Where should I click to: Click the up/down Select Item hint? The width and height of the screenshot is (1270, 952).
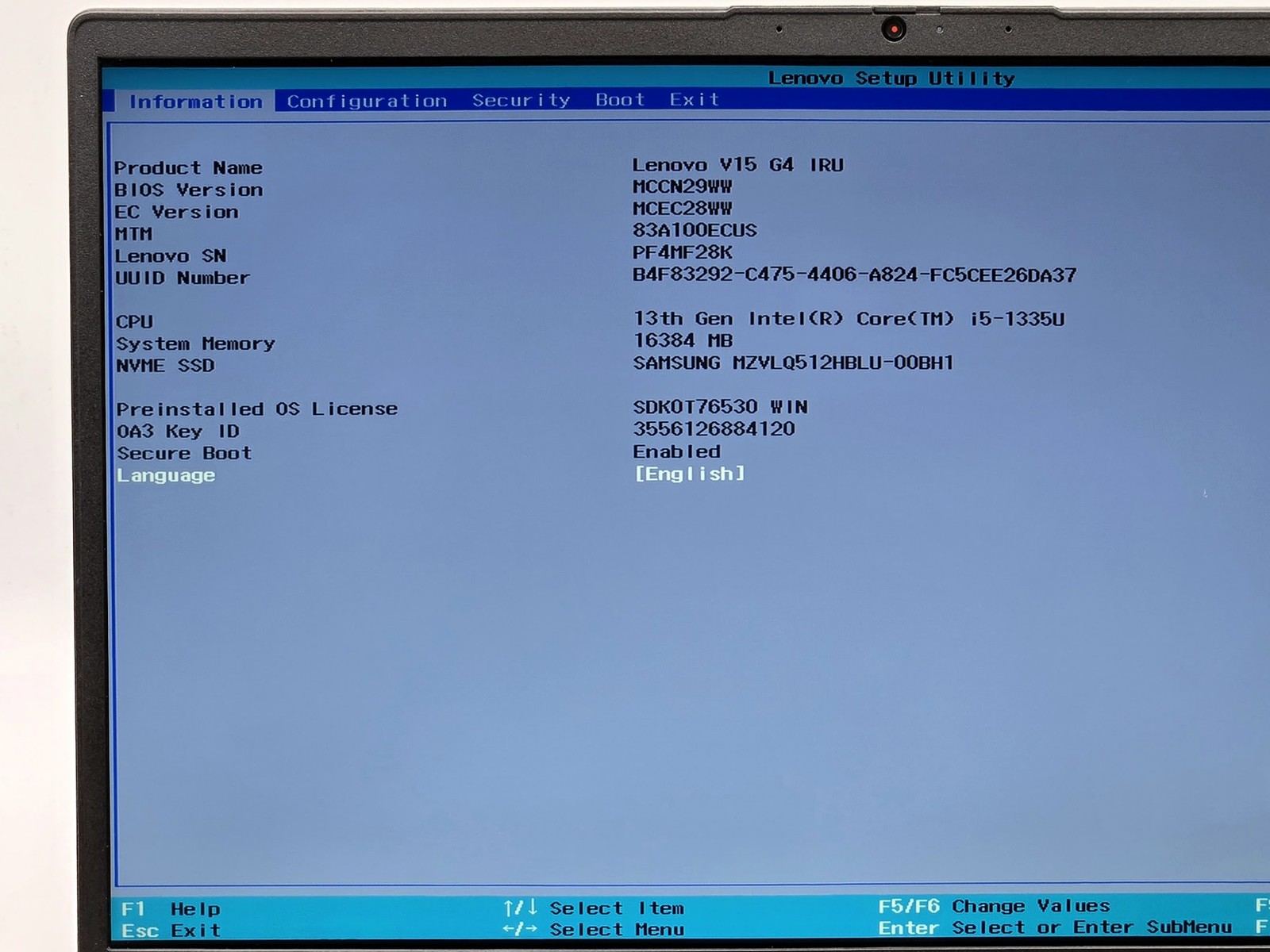tap(594, 908)
